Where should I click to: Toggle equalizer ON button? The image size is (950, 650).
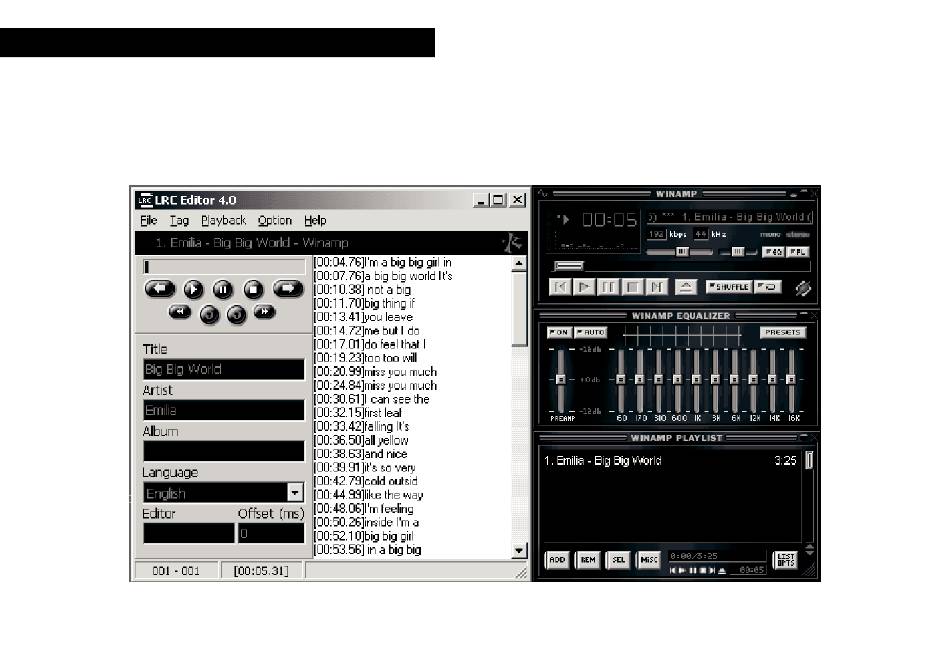click(559, 333)
